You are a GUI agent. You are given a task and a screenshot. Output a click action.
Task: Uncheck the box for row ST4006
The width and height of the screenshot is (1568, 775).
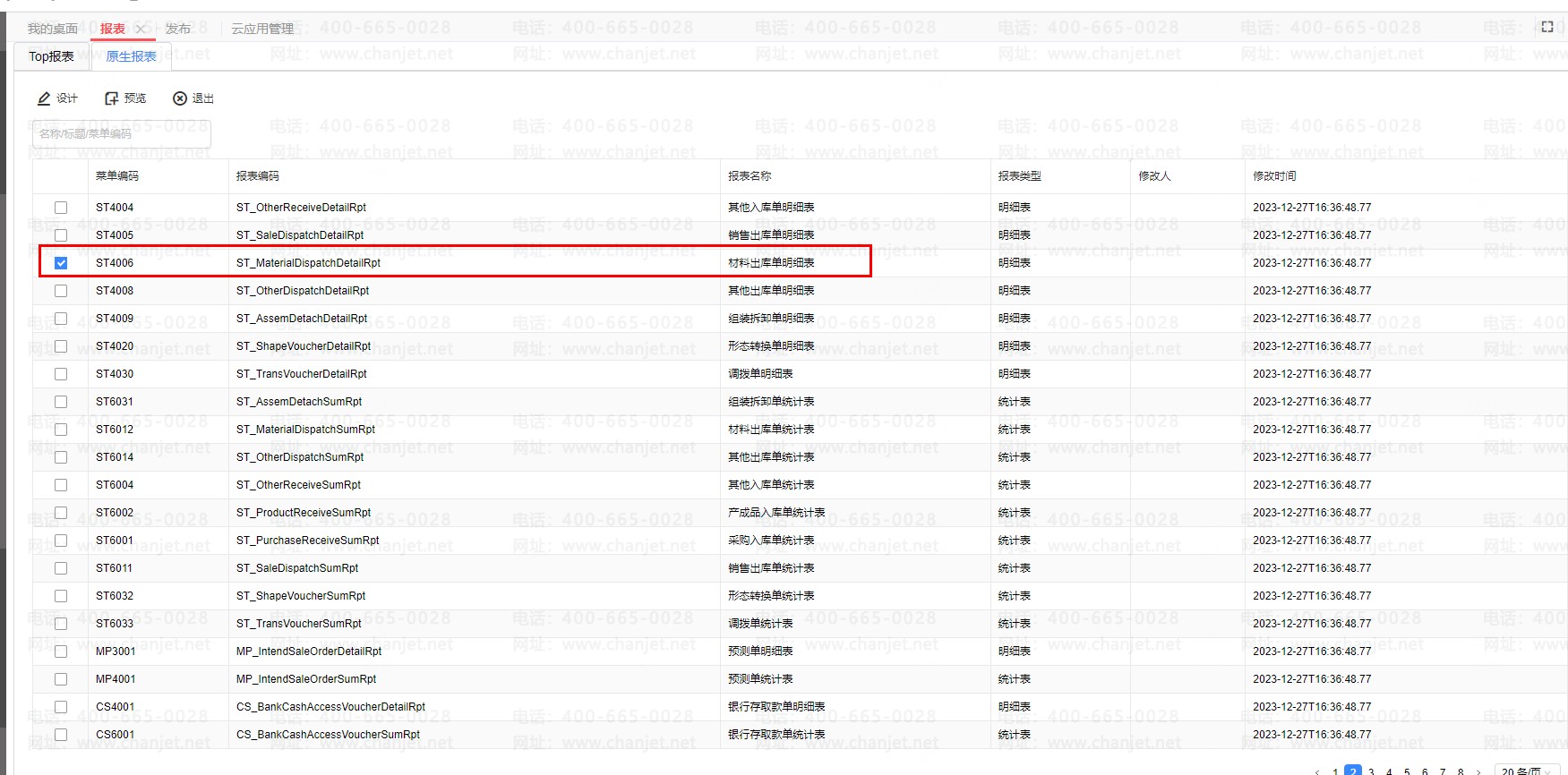(x=61, y=263)
